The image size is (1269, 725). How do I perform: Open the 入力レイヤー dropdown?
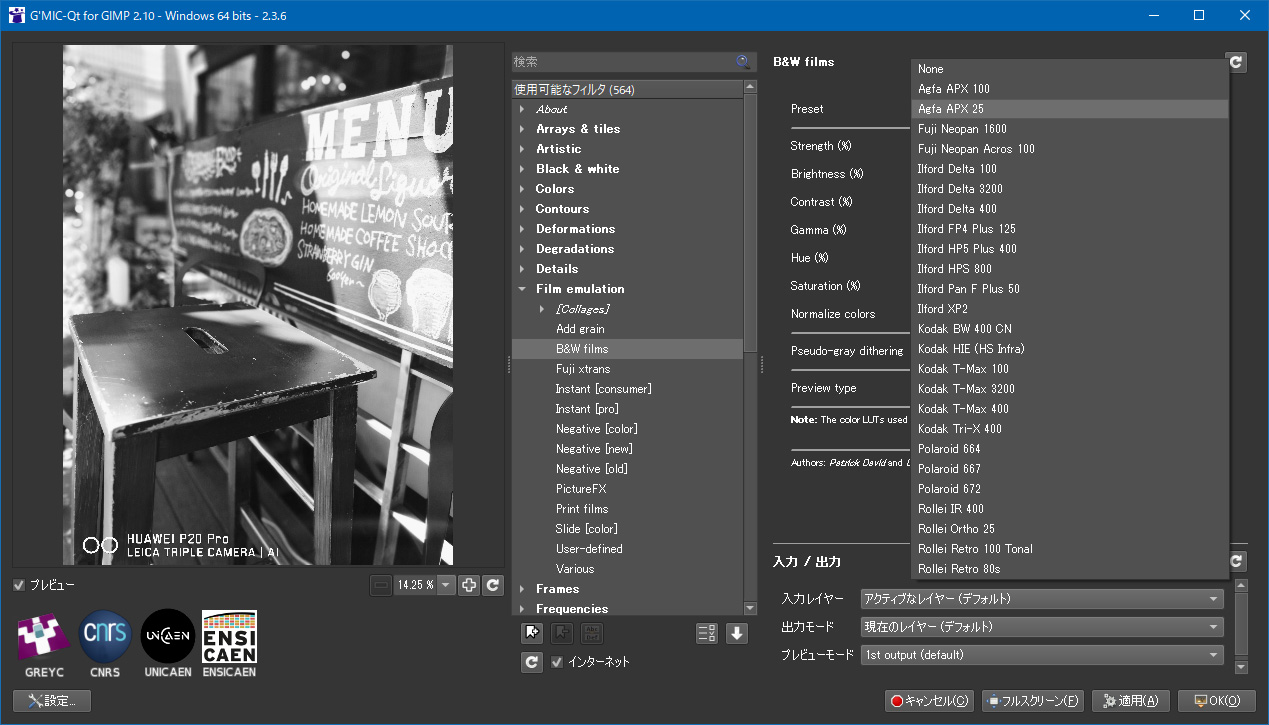(x=1042, y=599)
